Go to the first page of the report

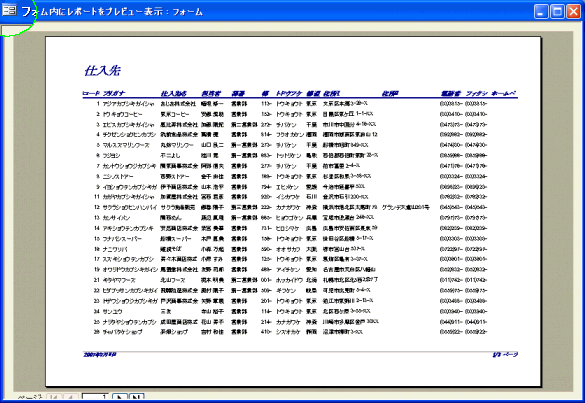point(54,397)
